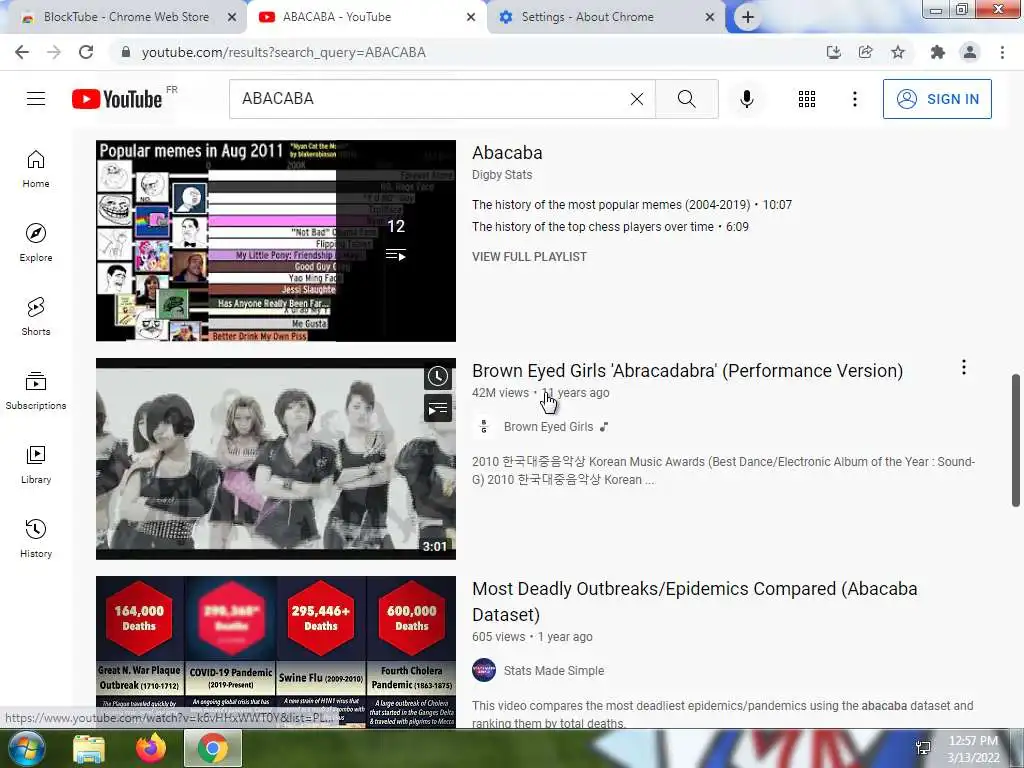The width and height of the screenshot is (1024, 768).
Task: Play the Deadly Outbreaks video thumbnail
Action: point(276,651)
